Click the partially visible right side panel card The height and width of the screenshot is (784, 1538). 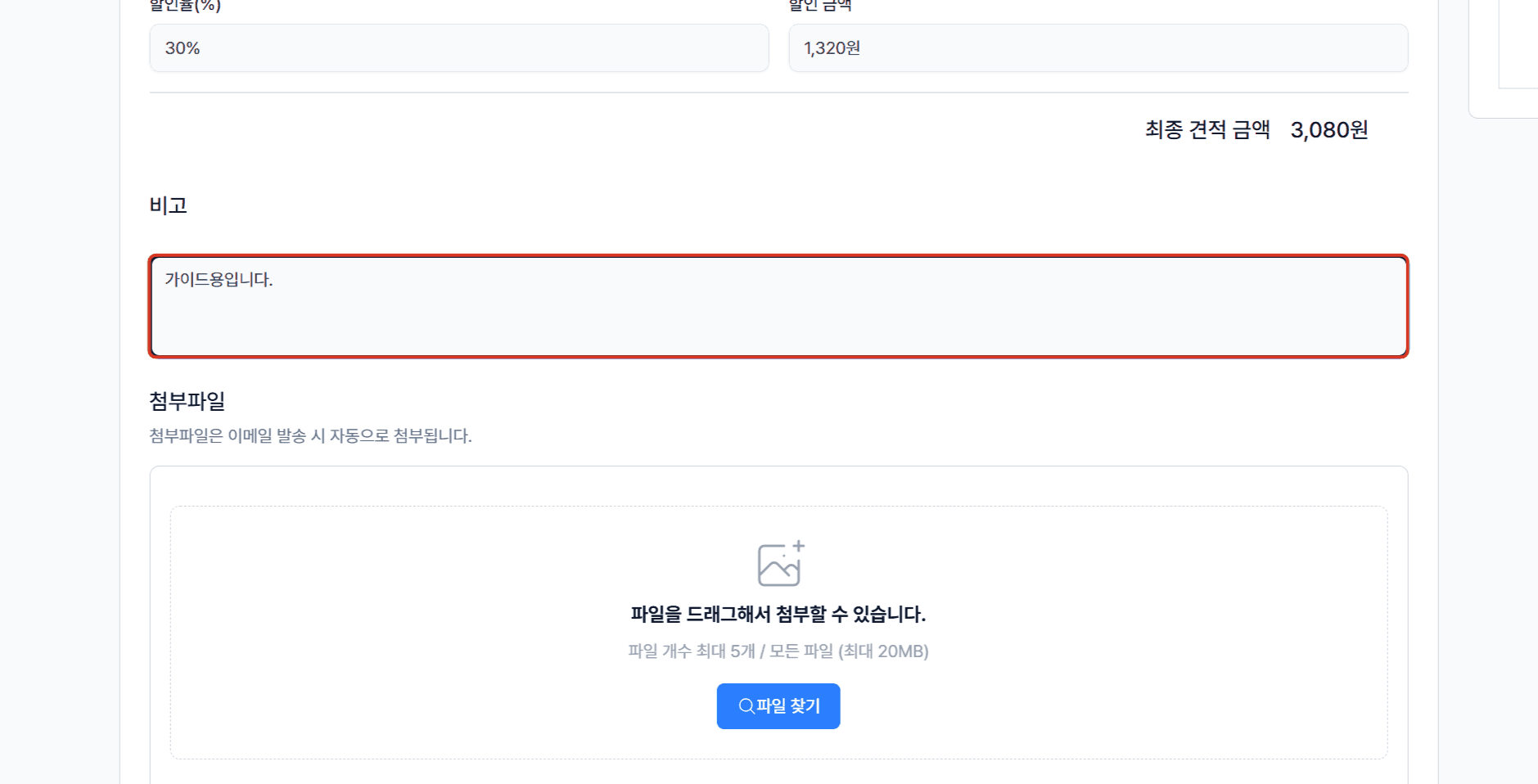(x=1504, y=59)
